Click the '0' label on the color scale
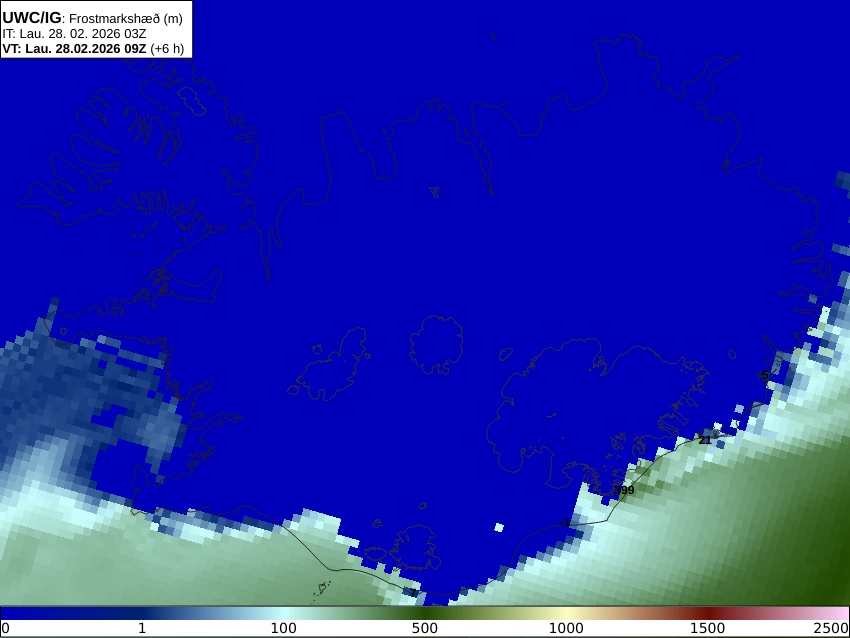 point(5,629)
